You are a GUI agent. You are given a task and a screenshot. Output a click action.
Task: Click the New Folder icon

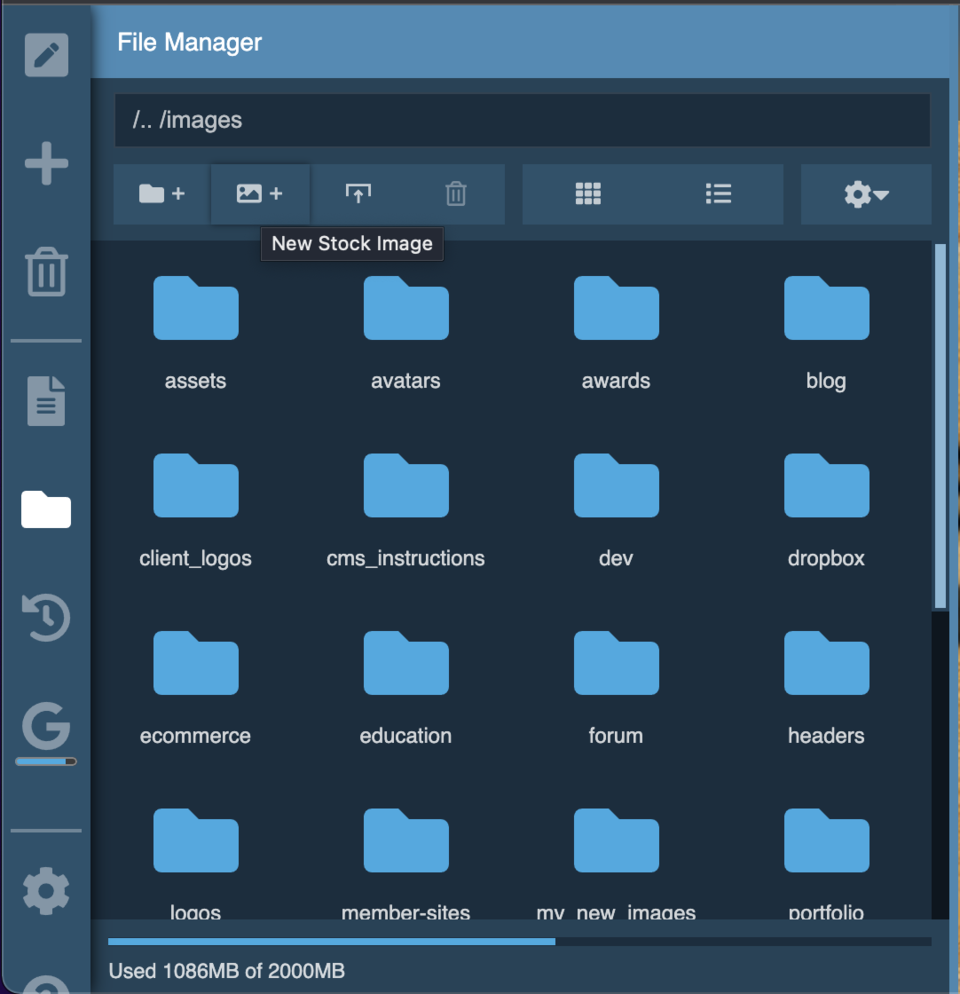point(161,194)
